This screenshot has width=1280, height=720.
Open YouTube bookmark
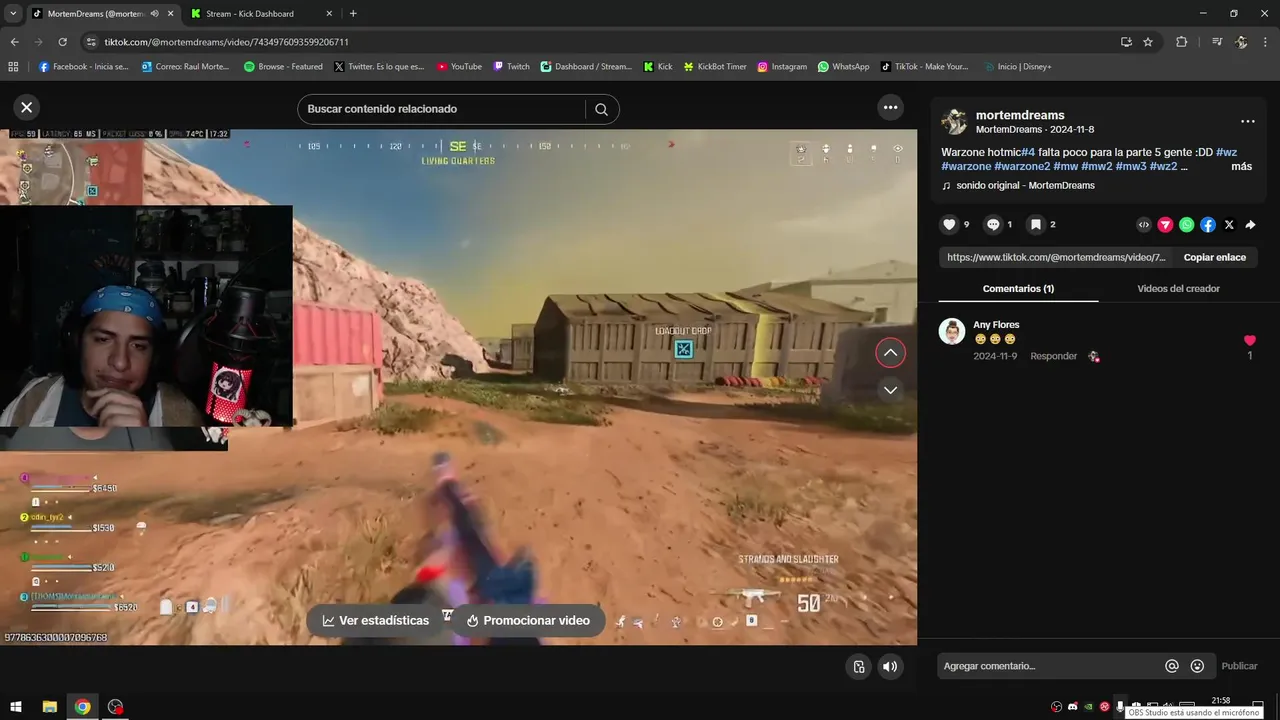click(x=459, y=67)
